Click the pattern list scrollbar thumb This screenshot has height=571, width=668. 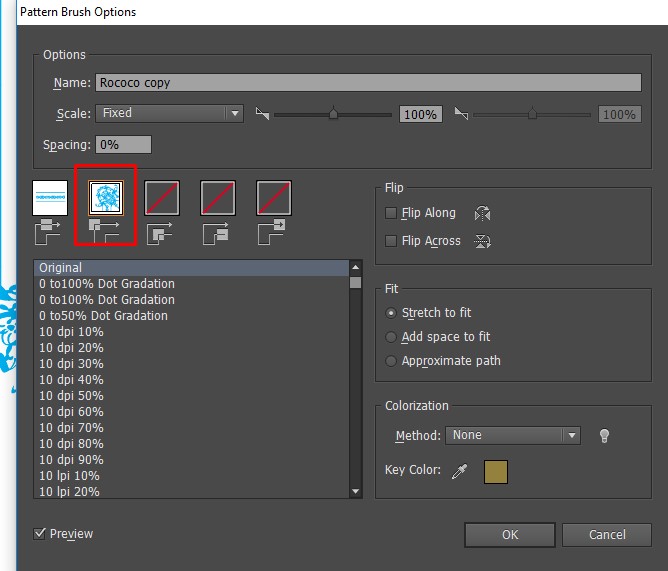(355, 283)
